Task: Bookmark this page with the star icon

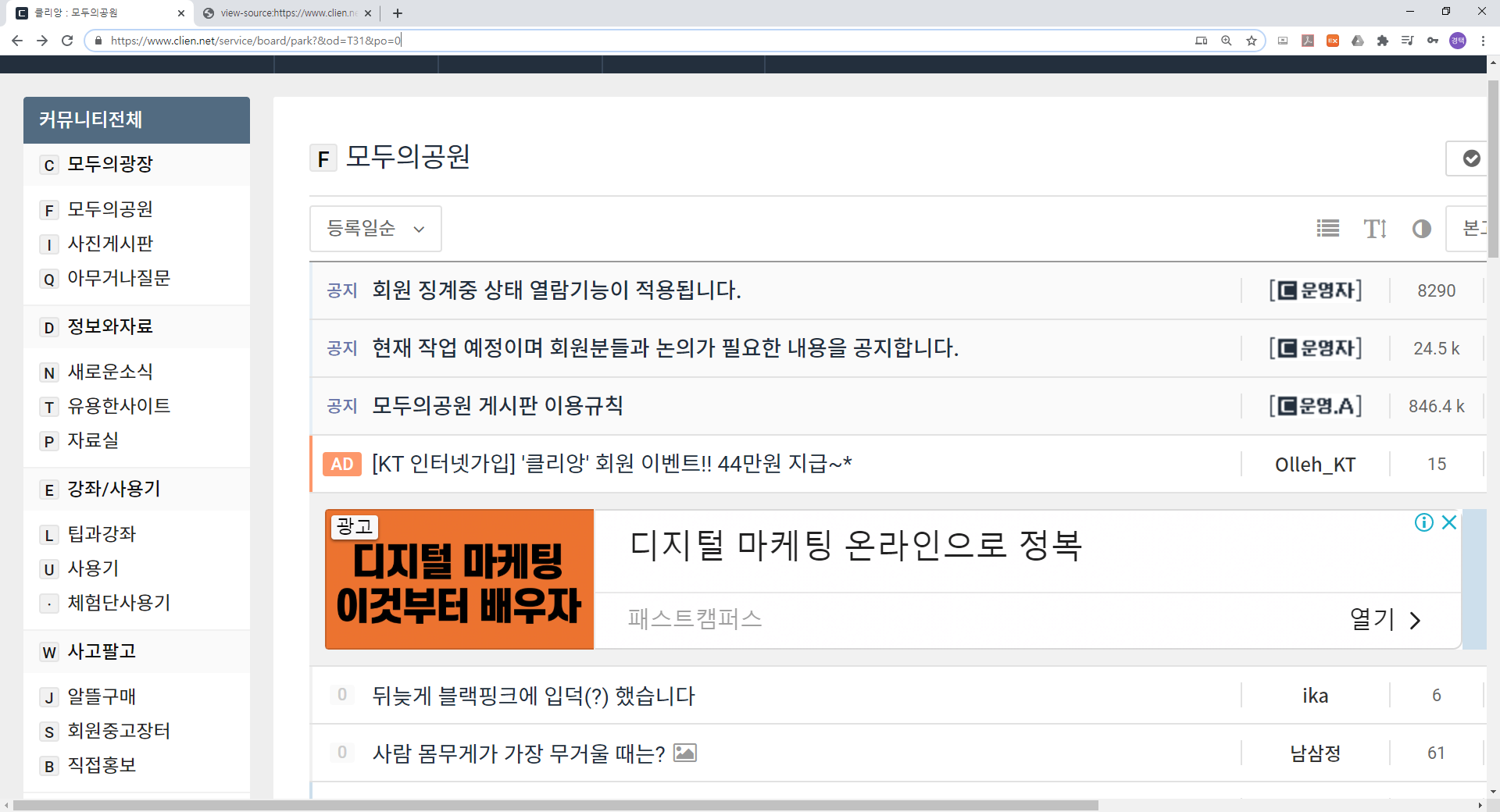Action: (x=1252, y=41)
